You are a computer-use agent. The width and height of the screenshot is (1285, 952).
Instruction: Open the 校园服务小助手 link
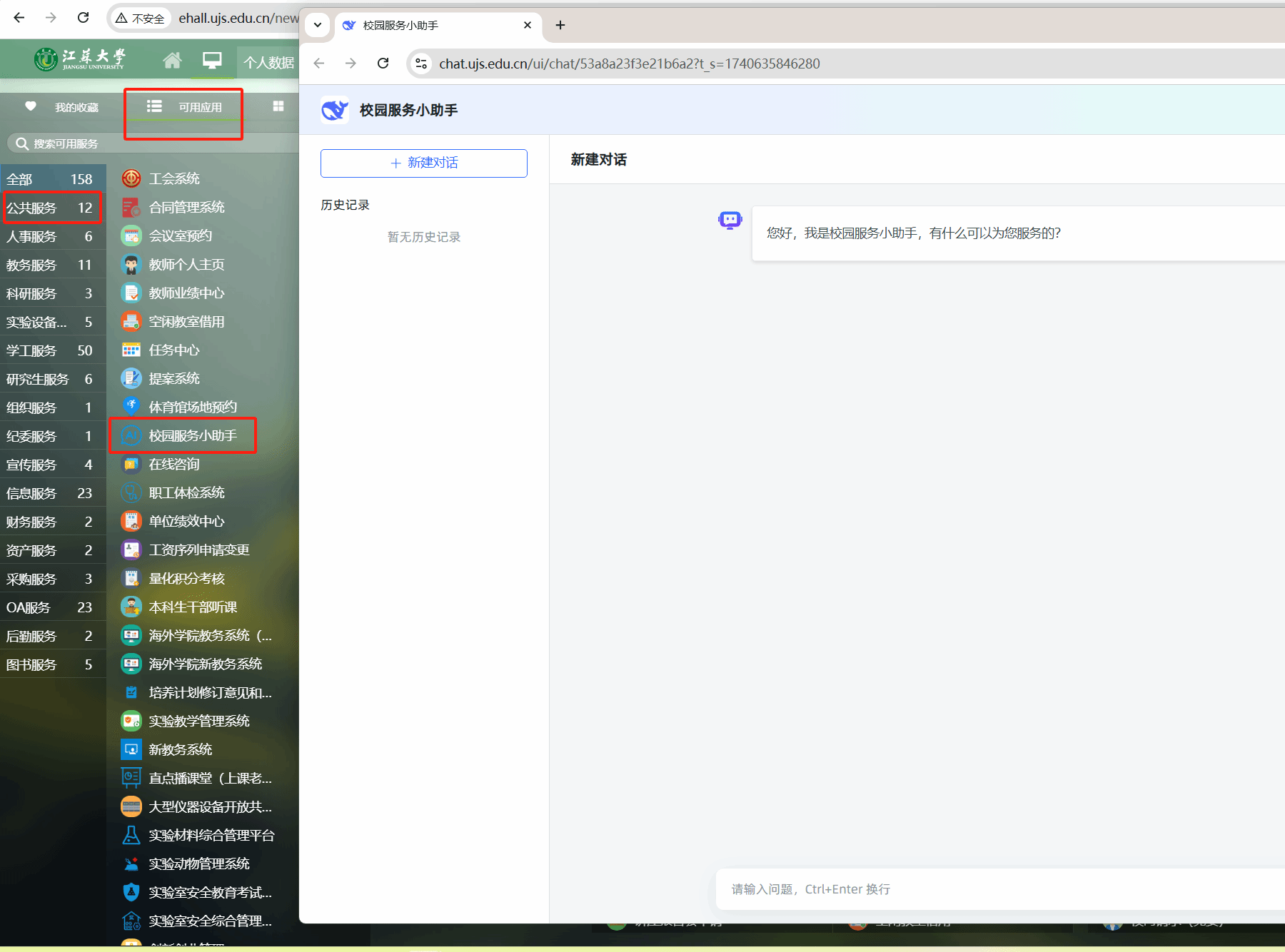click(192, 435)
